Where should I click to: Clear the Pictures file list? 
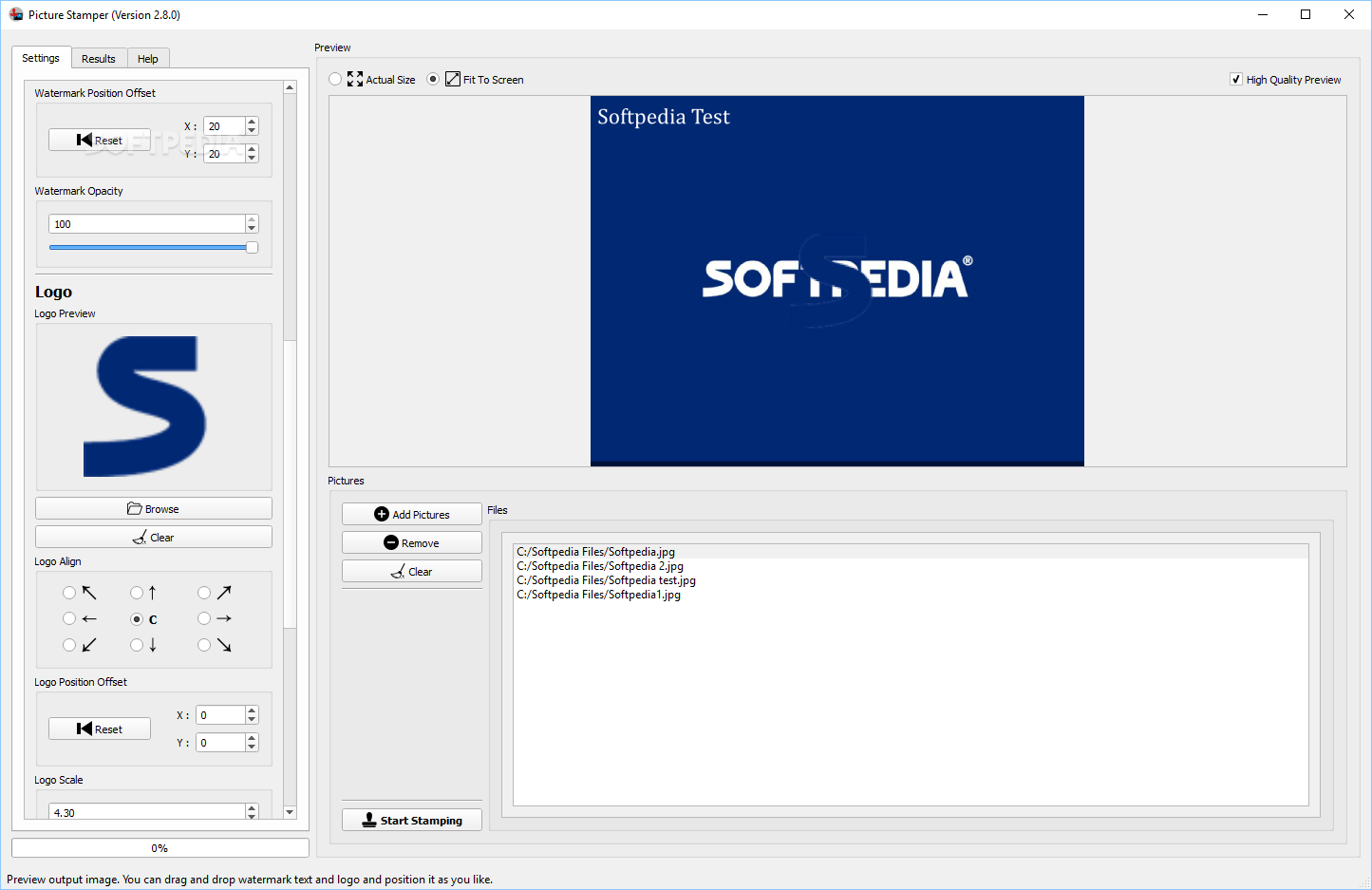pos(412,571)
